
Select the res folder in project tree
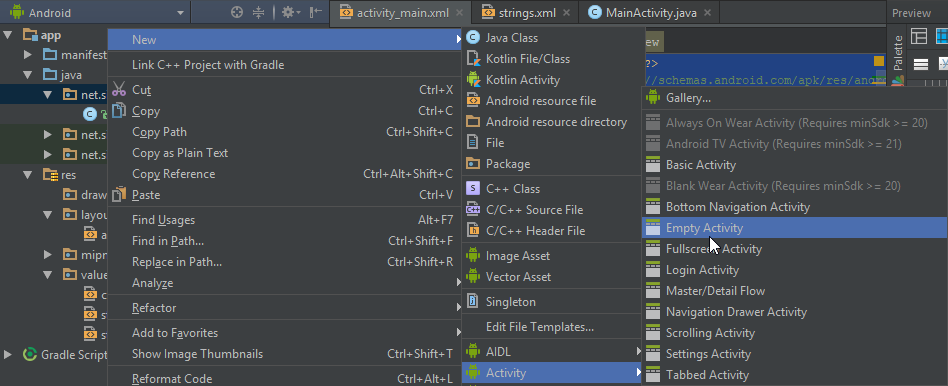pyautogui.click(x=59, y=175)
